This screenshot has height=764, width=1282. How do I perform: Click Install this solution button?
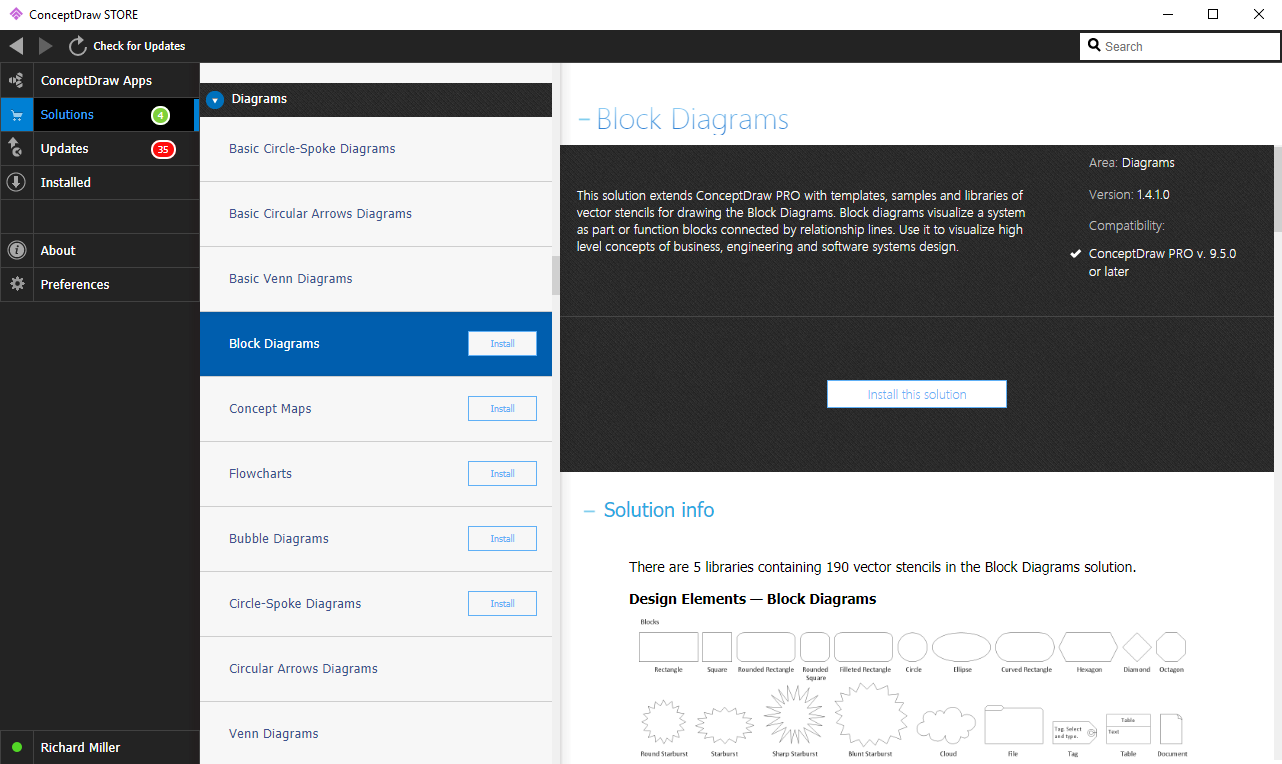[917, 394]
